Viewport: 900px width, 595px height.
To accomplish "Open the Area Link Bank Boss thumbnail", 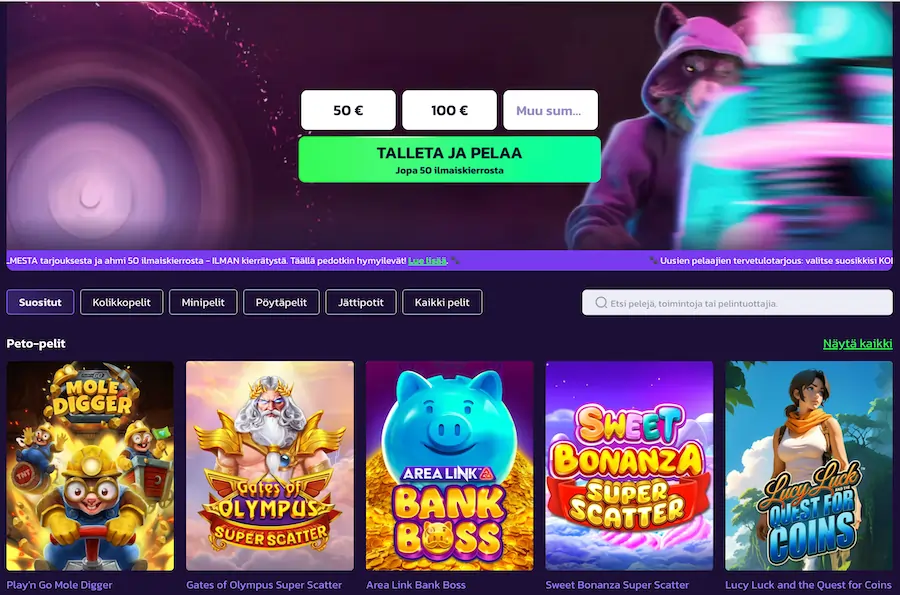I will 449,466.
